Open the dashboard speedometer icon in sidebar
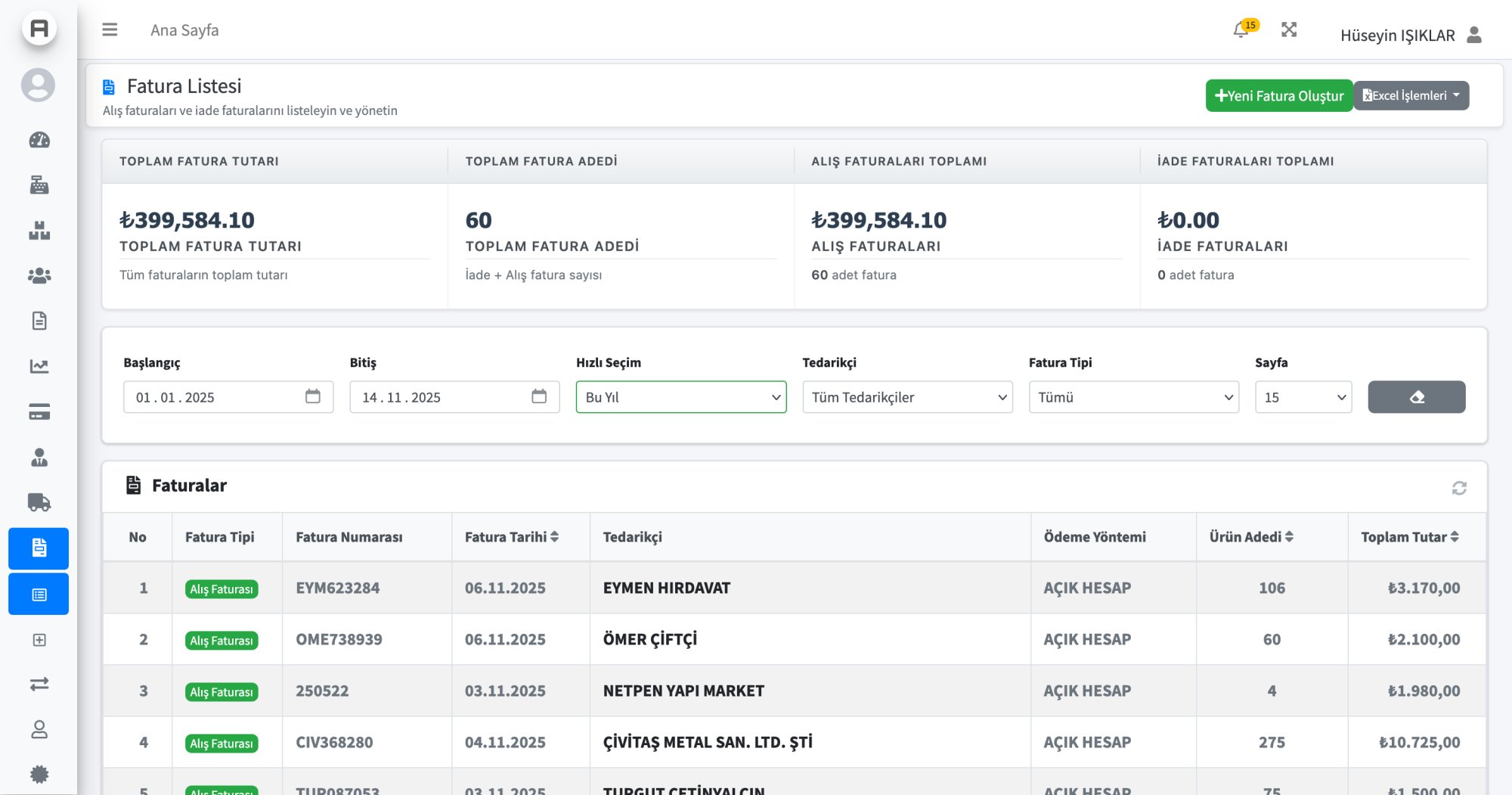Viewport: 1512px width, 795px height. pos(39,140)
